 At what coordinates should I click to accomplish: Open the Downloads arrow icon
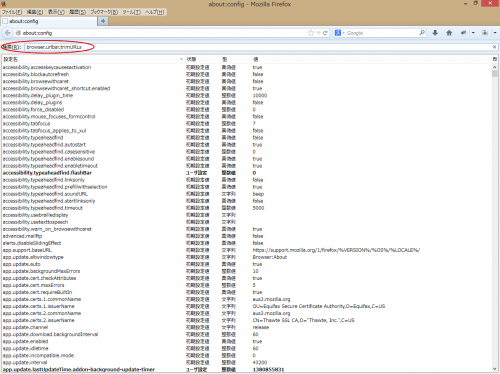coord(435,33)
